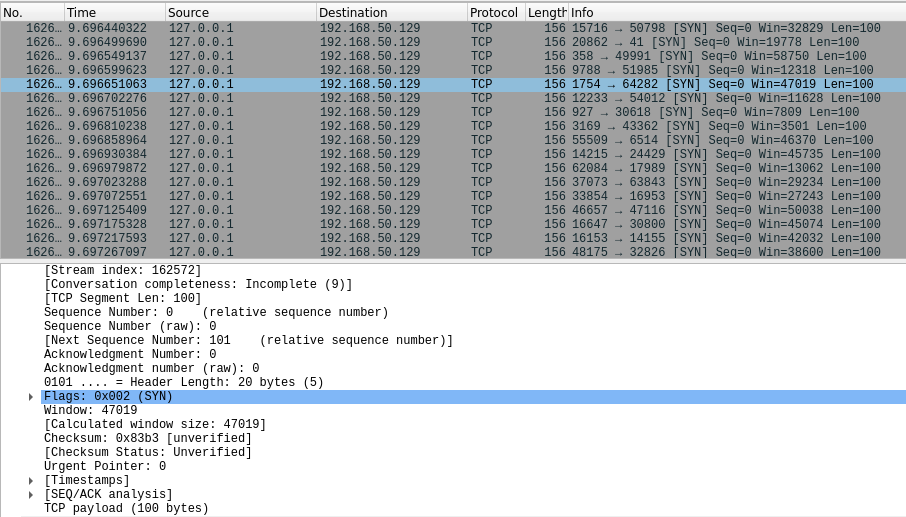Select packet with info 48175 → 32826 [SYN]

pyautogui.click(x=453, y=252)
